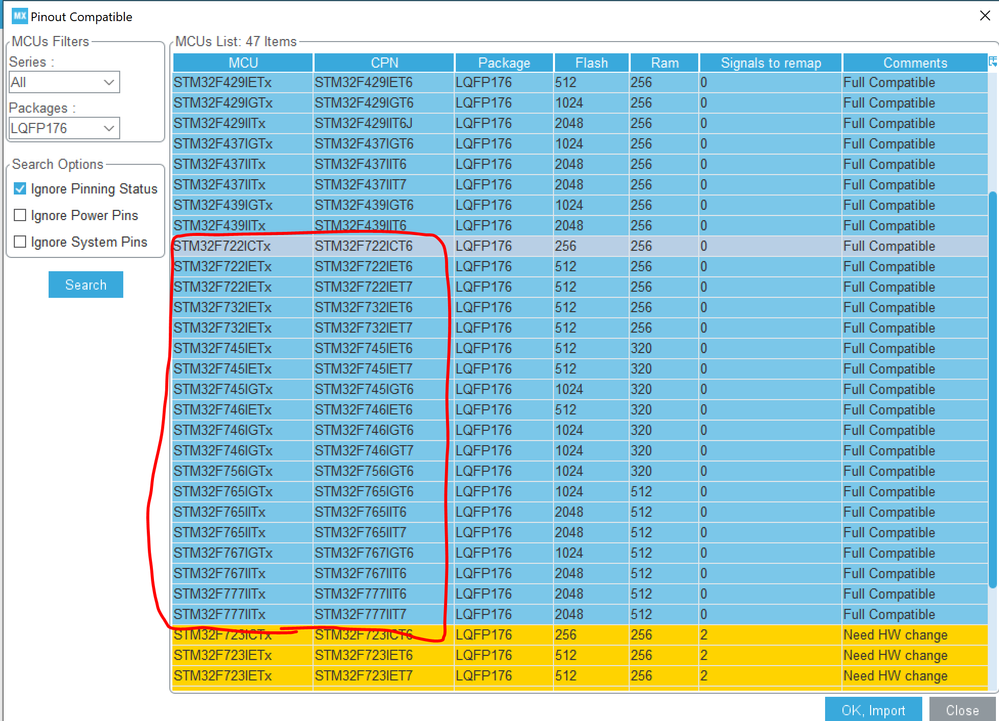Viewport: 999px width, 721px height.
Task: Click the MX application icon in title bar
Action: tap(20, 16)
